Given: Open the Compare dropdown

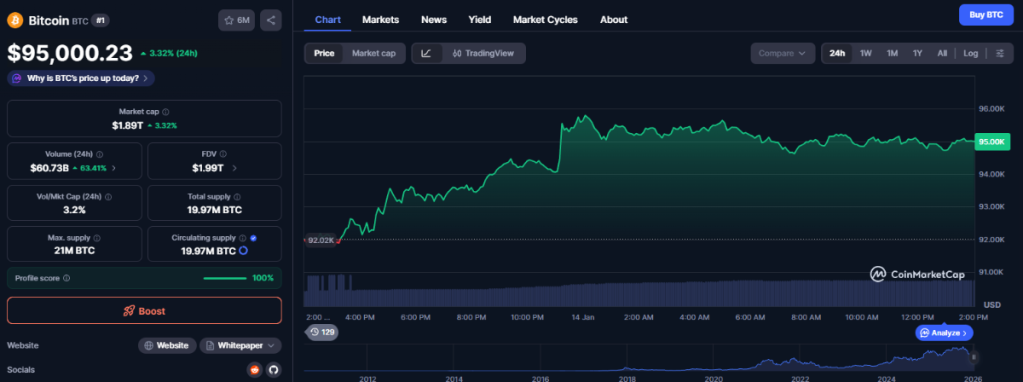Looking at the screenshot, I should pyautogui.click(x=782, y=53).
